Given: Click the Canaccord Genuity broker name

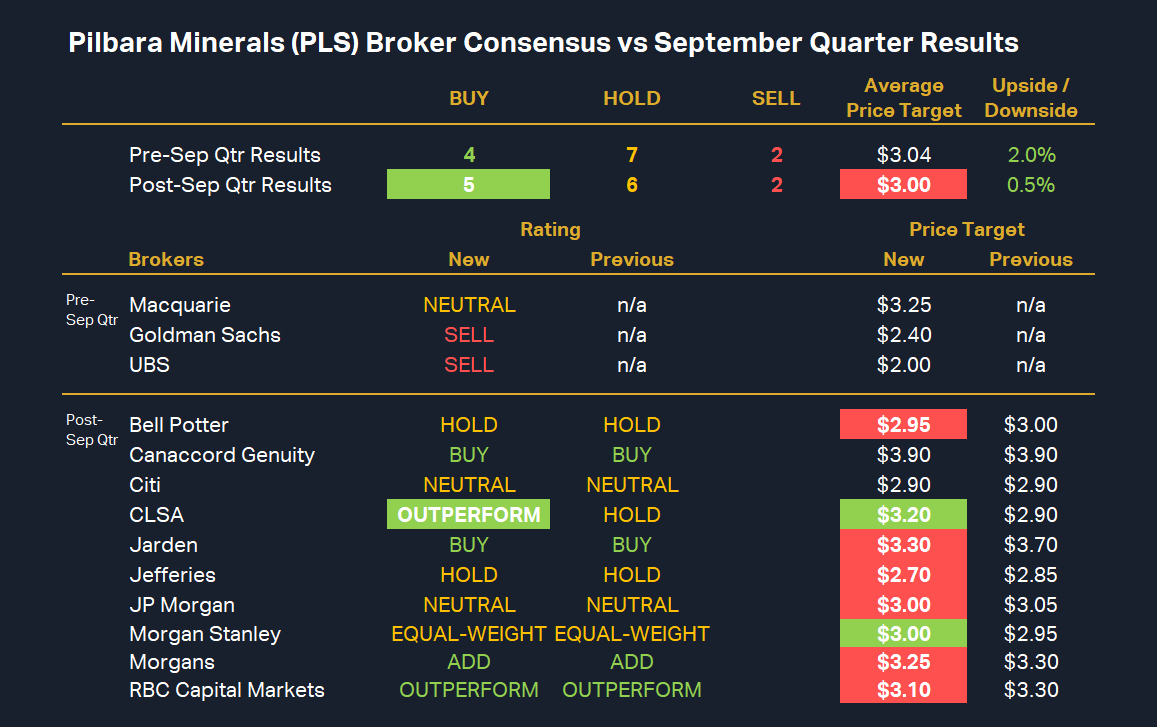Looking at the screenshot, I should click(x=222, y=455).
